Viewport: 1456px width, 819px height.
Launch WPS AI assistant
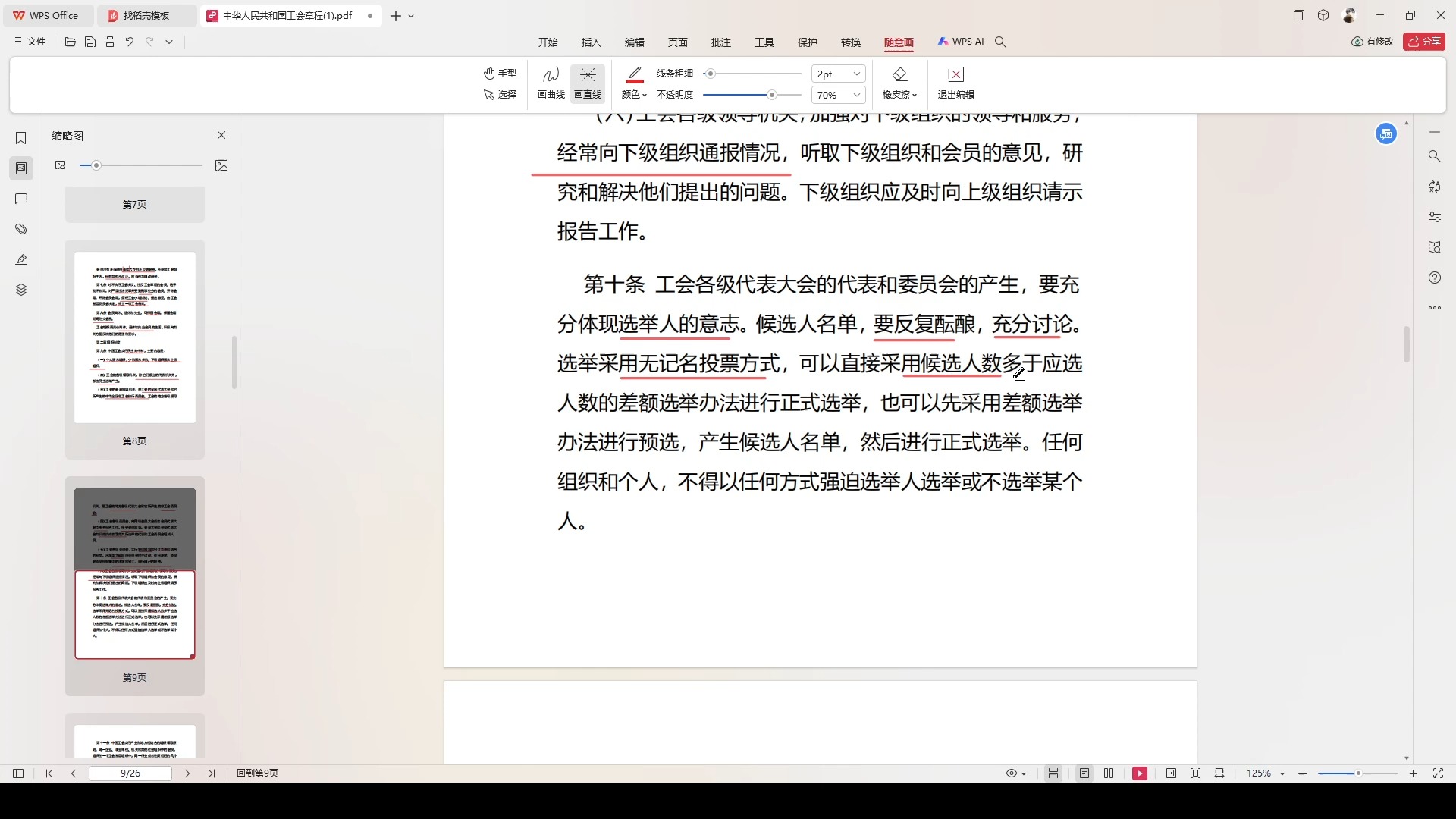point(961,42)
